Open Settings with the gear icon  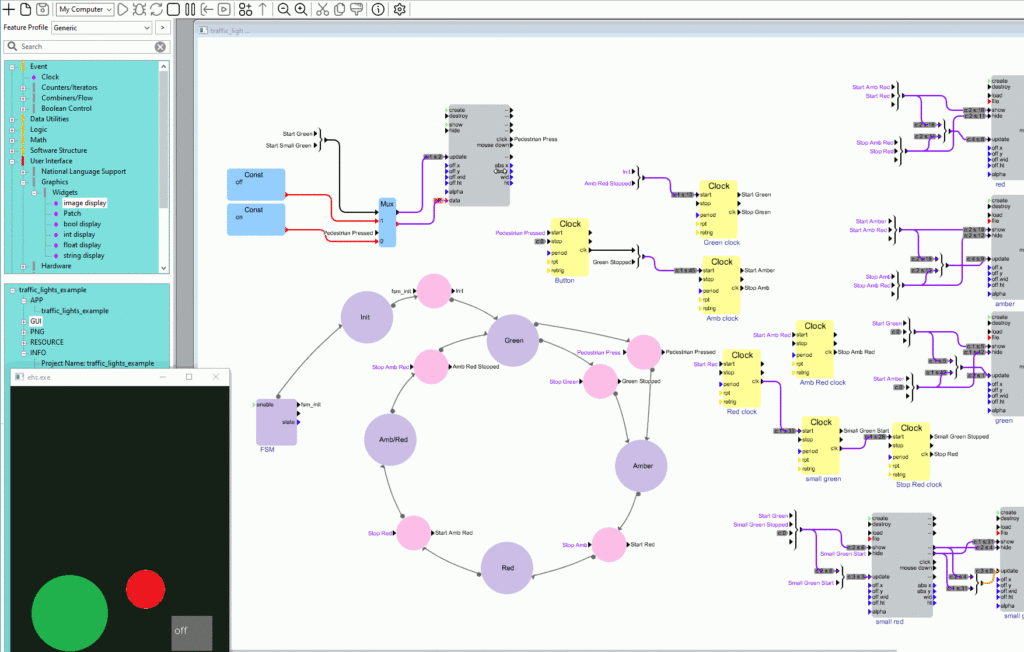[399, 9]
